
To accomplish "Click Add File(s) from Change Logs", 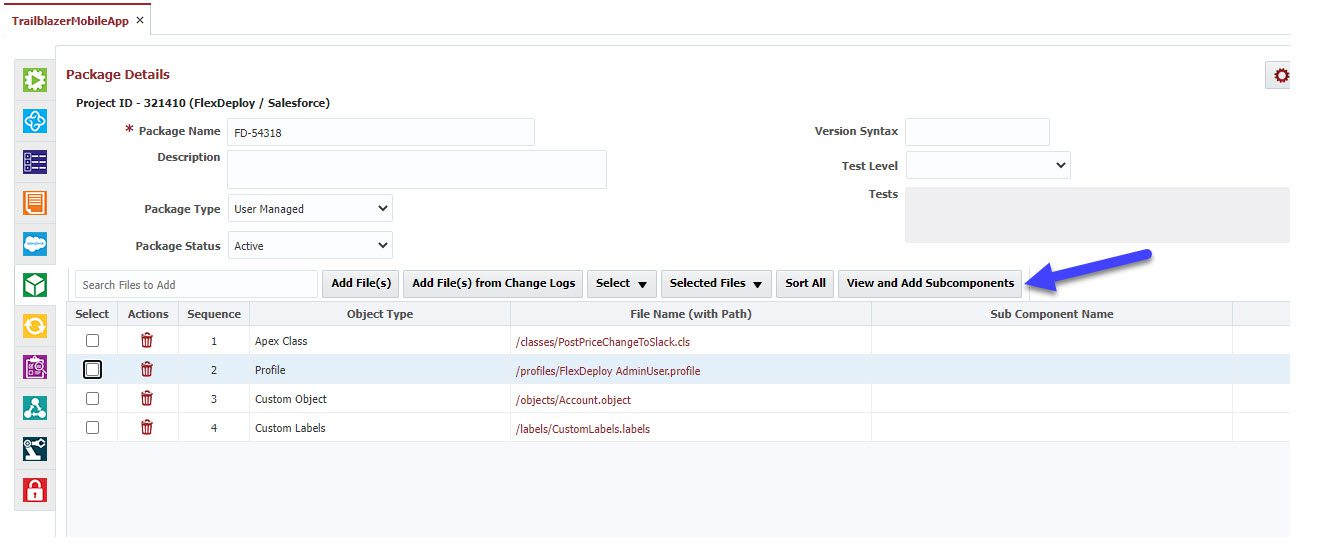I will (494, 284).
